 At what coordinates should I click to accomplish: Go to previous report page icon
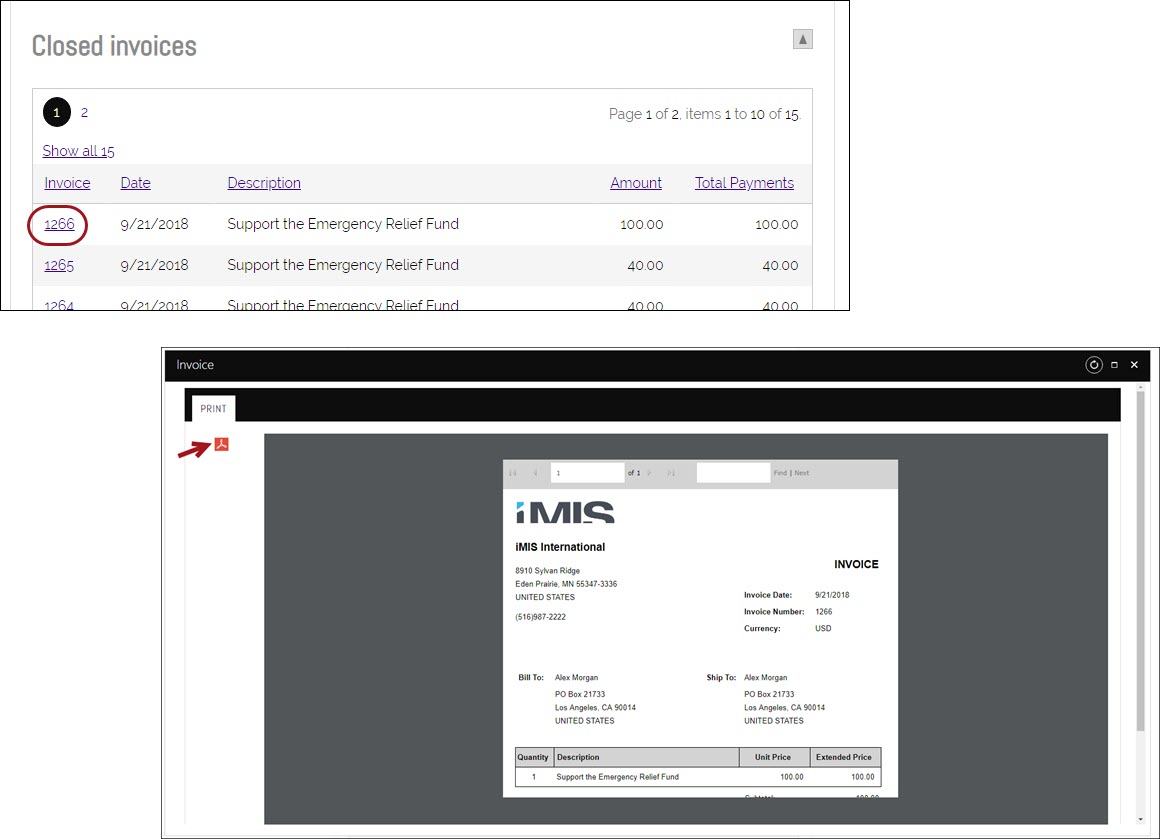pos(535,472)
